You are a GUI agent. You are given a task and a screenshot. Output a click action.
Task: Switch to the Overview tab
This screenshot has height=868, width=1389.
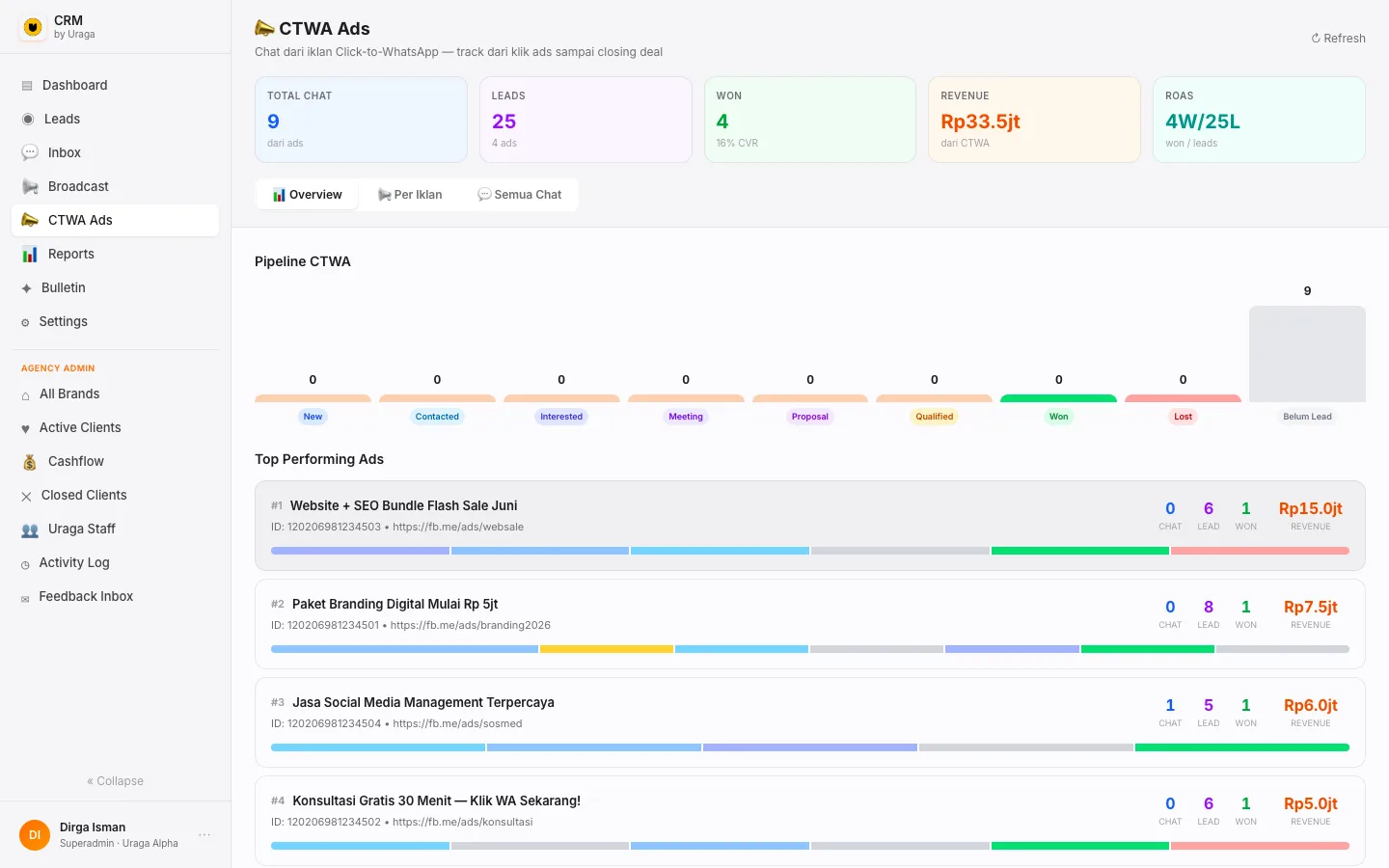tap(307, 195)
